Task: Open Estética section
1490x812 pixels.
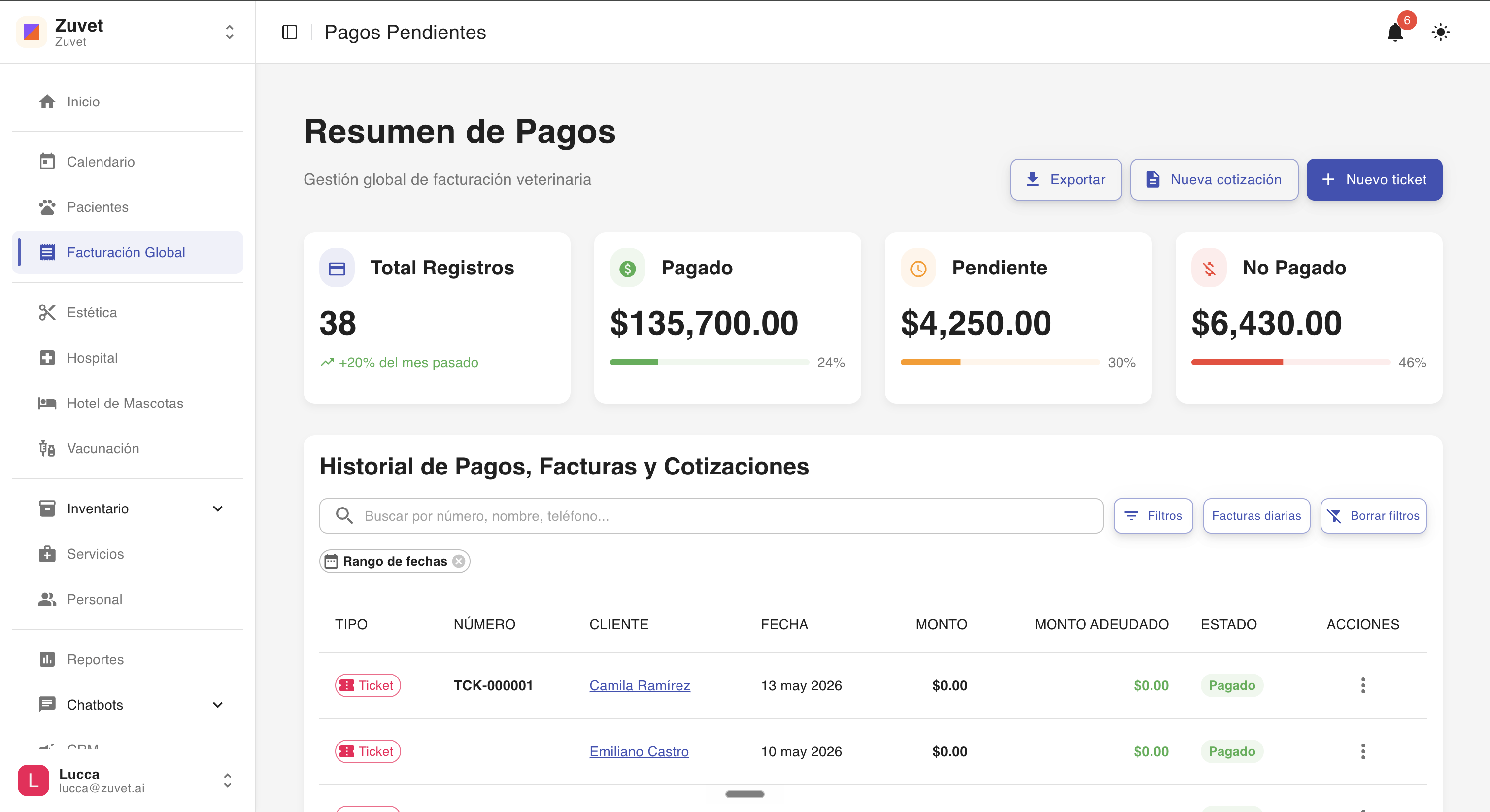Action: (127, 312)
